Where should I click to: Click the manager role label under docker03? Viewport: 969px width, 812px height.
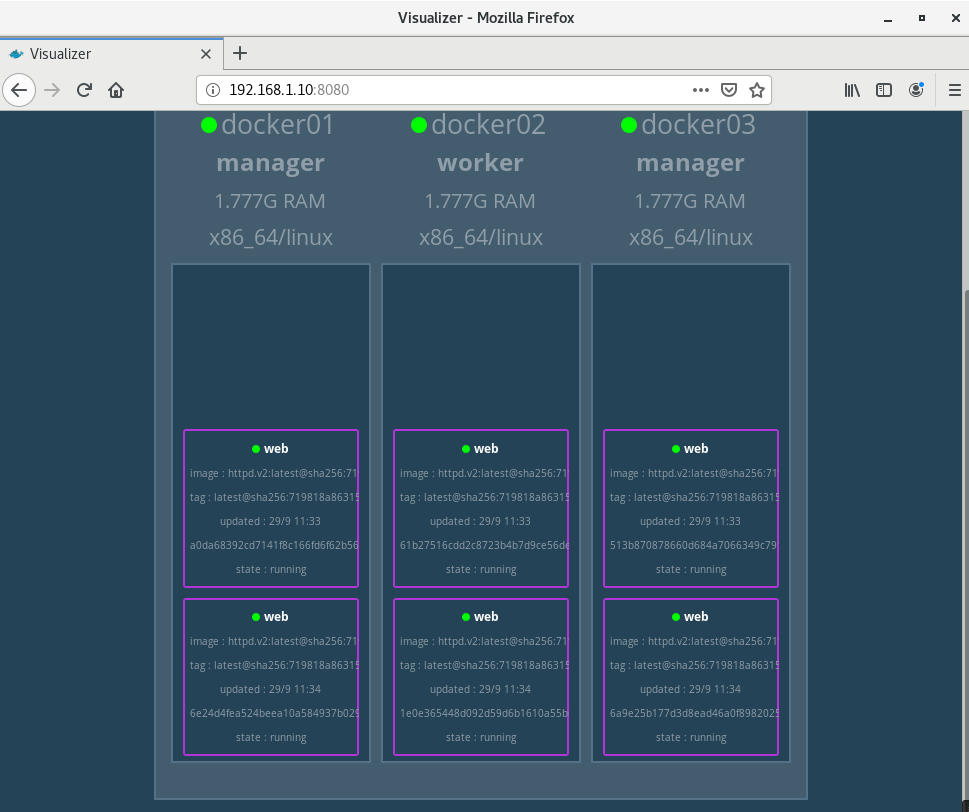(x=690, y=163)
